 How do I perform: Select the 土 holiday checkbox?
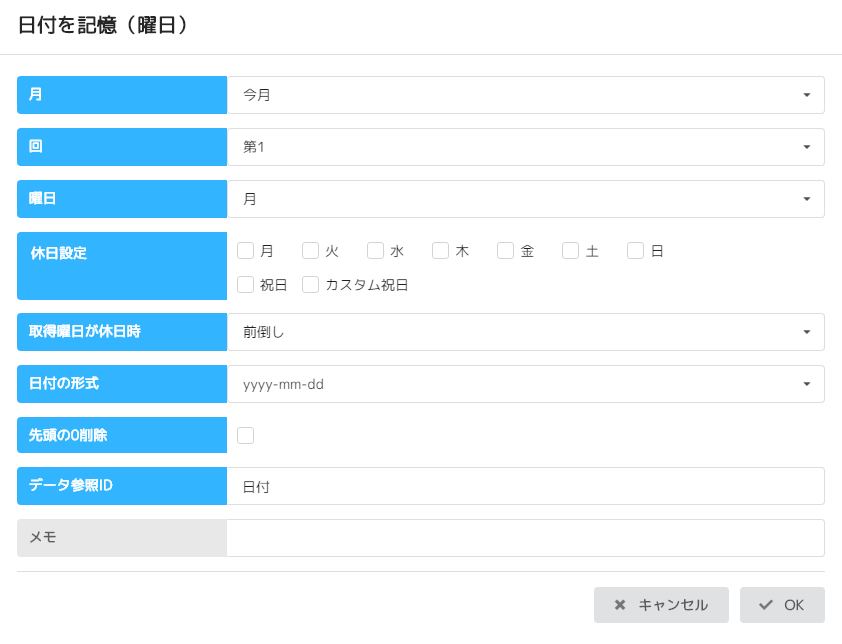(571, 251)
